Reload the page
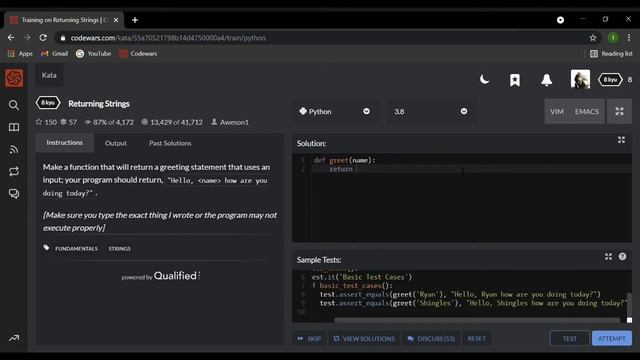 coord(43,38)
